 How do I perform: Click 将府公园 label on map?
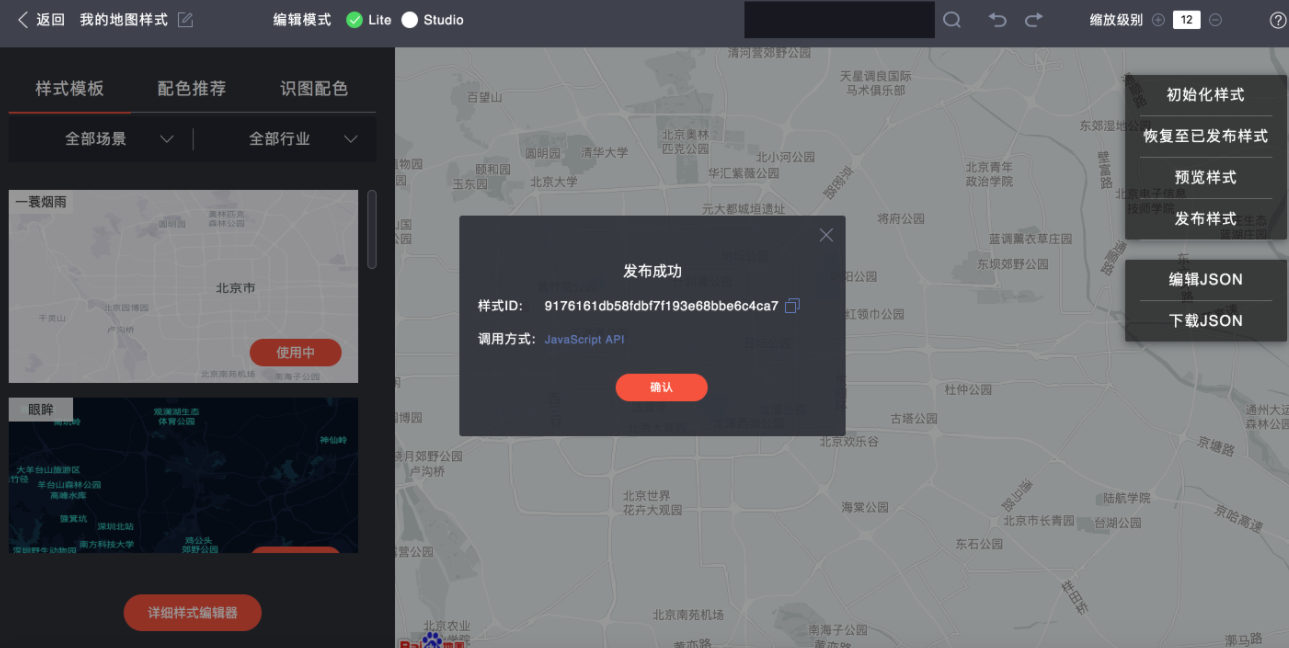pos(901,218)
